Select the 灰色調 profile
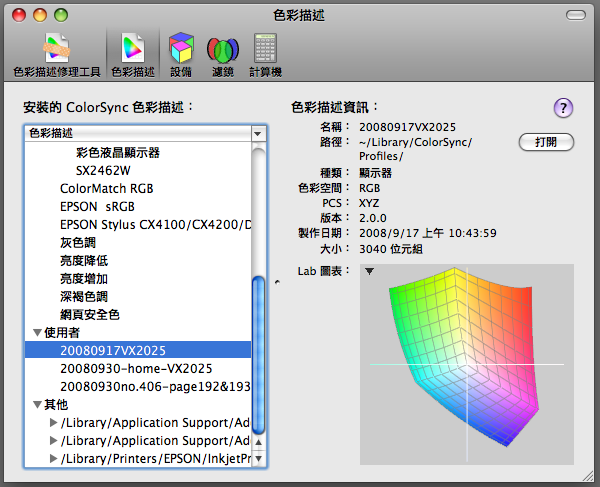Image resolution: width=600 pixels, height=487 pixels. coord(78,243)
